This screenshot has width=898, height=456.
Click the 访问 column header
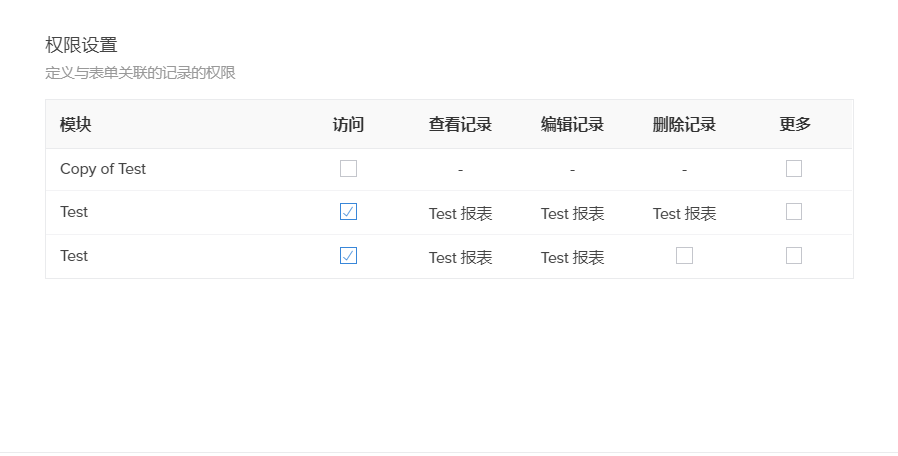click(348, 125)
